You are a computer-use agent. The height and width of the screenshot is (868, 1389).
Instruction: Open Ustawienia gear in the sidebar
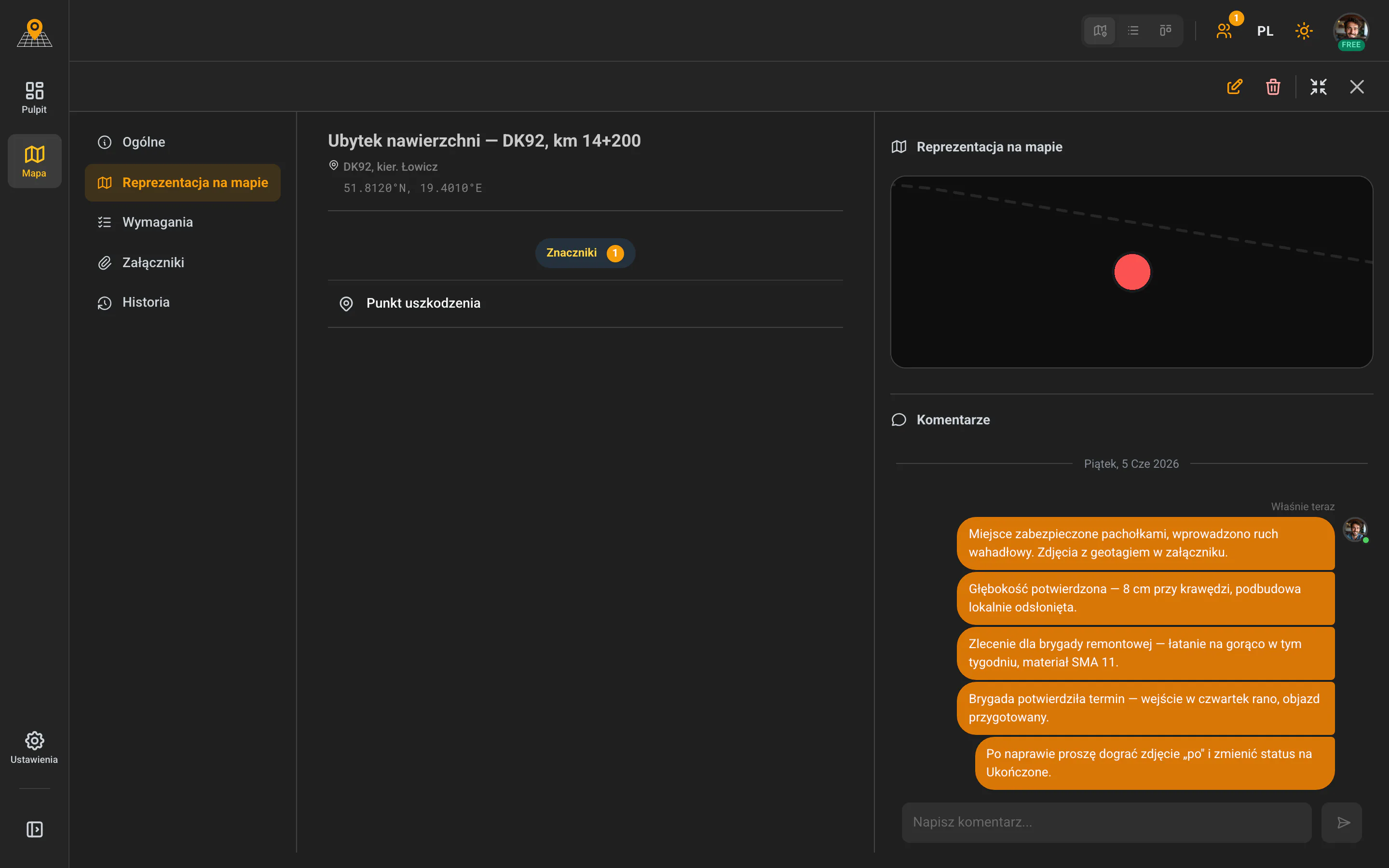[x=34, y=747]
